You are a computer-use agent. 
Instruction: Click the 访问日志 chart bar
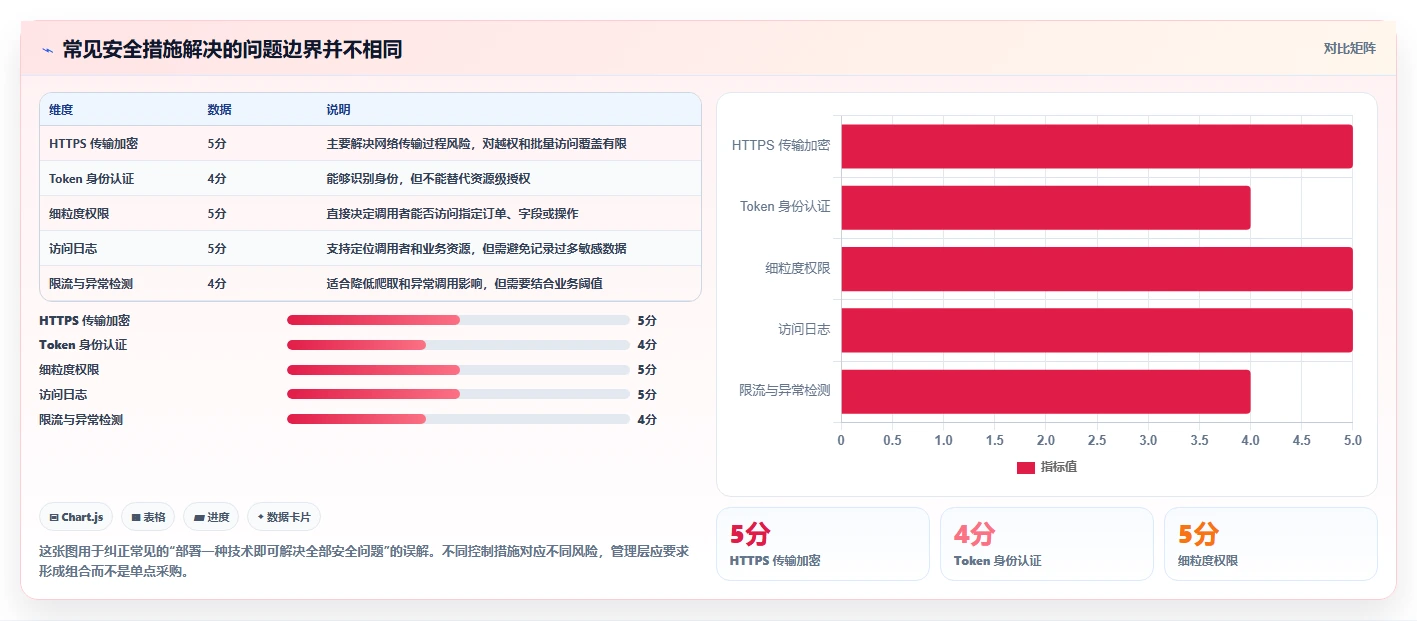pos(1097,330)
